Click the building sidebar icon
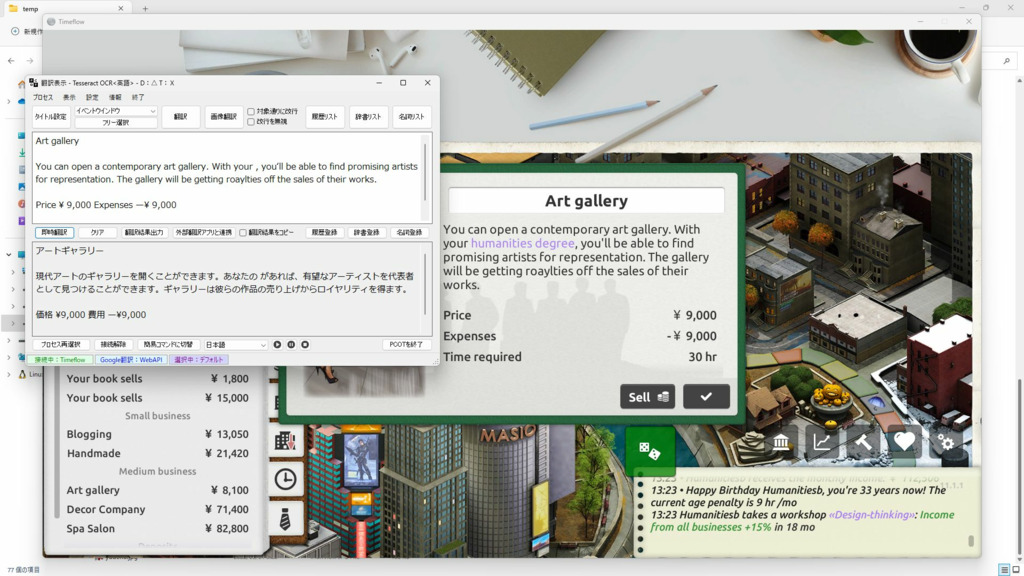Image resolution: width=1024 pixels, height=576 pixels. (x=285, y=440)
